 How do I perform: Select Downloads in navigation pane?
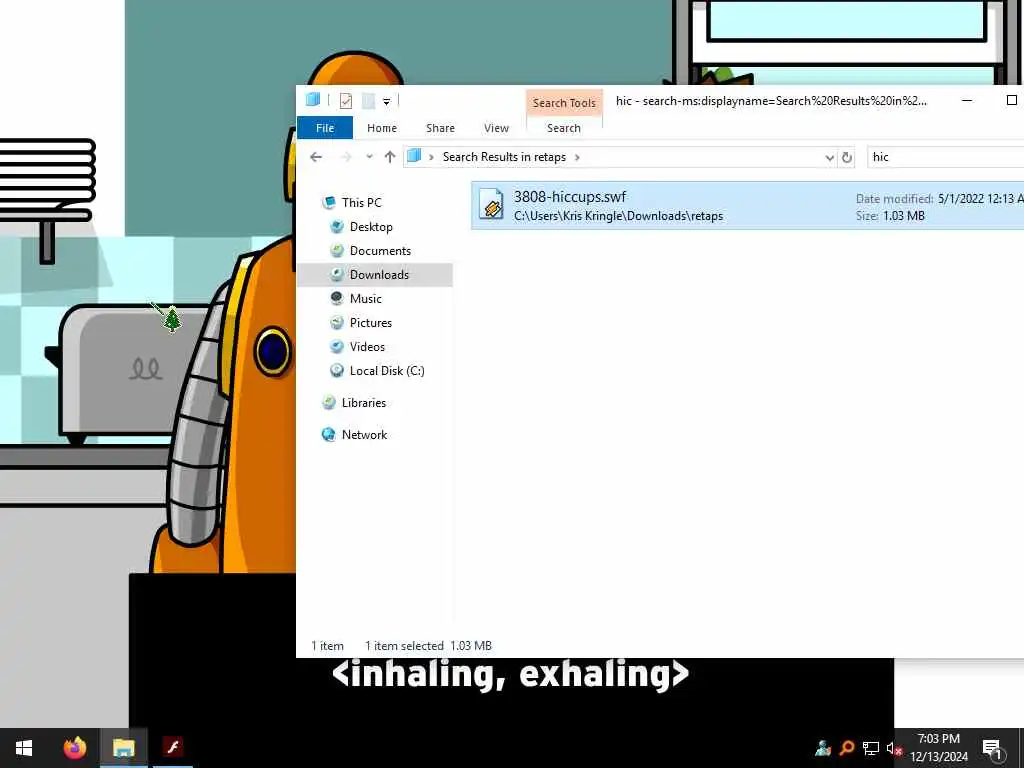point(379,275)
